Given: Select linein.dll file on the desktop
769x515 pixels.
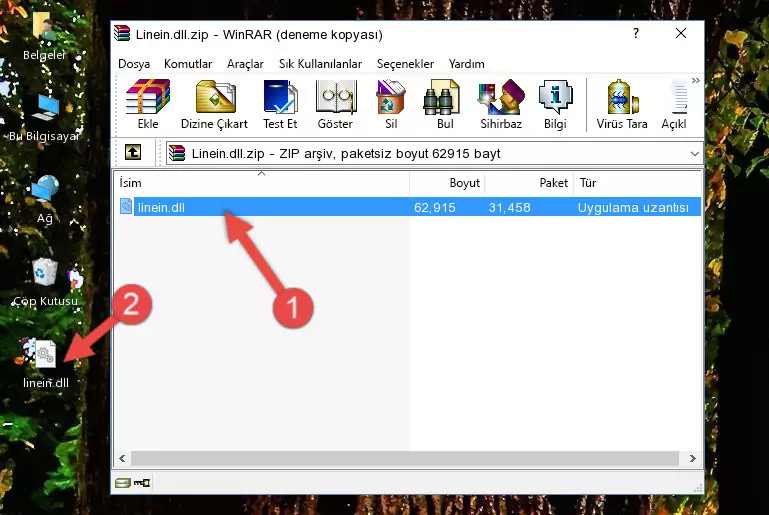Looking at the screenshot, I should pos(45,363).
